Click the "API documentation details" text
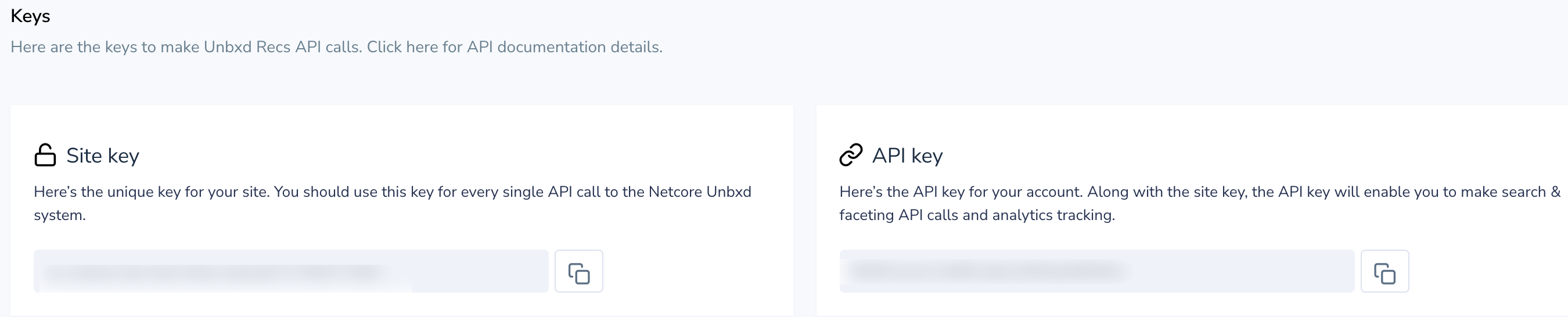Image resolution: width=1568 pixels, height=317 pixels. coord(564,47)
